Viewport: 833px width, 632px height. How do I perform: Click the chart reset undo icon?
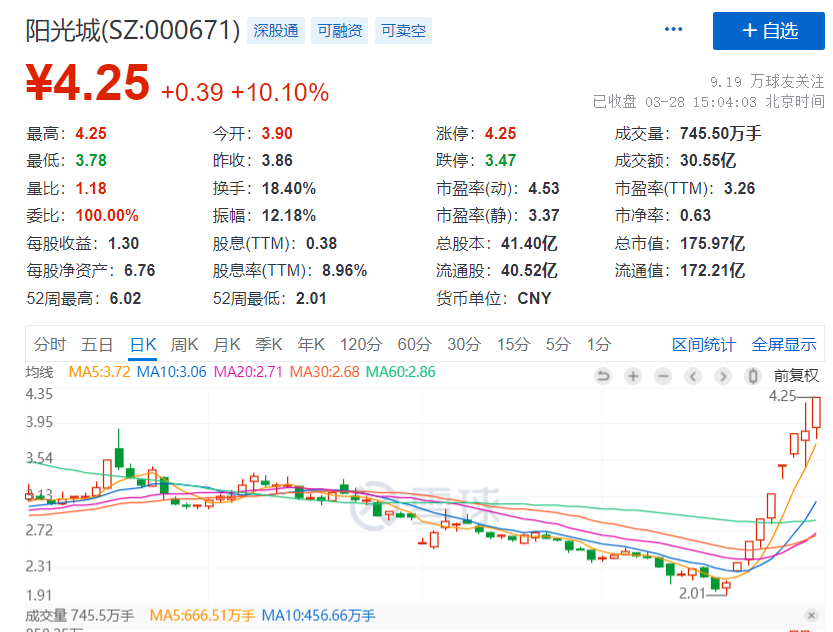(603, 377)
